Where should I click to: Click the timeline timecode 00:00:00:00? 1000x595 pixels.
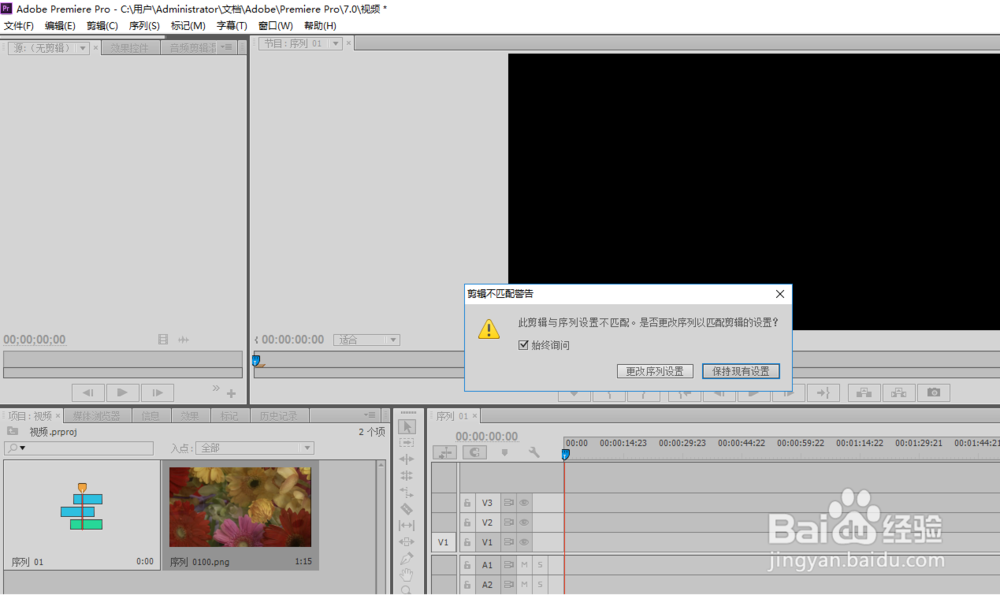click(x=487, y=436)
